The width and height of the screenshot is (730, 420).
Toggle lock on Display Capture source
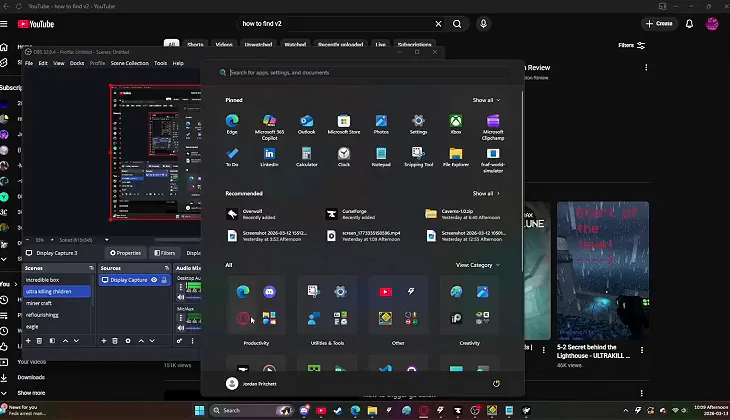point(164,280)
